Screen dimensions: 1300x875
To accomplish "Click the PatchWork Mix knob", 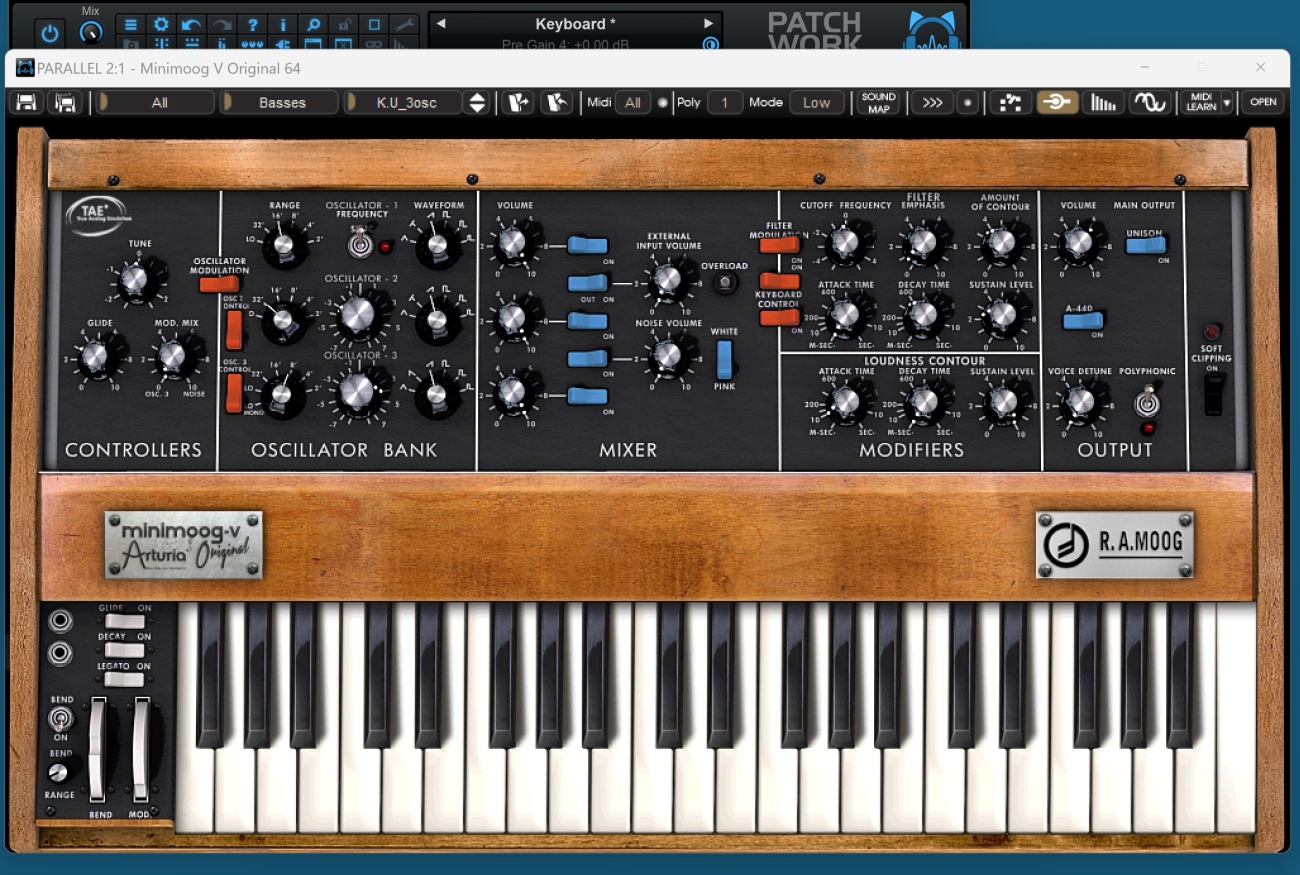I will [x=90, y=32].
